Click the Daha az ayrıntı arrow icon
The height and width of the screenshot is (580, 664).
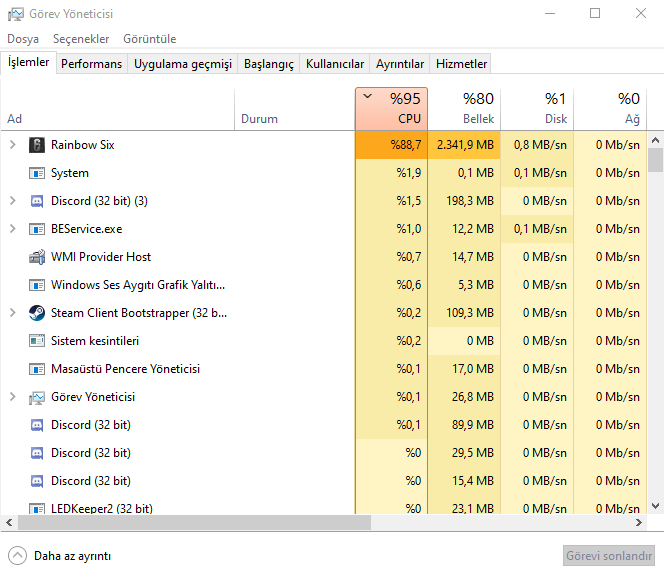17,555
